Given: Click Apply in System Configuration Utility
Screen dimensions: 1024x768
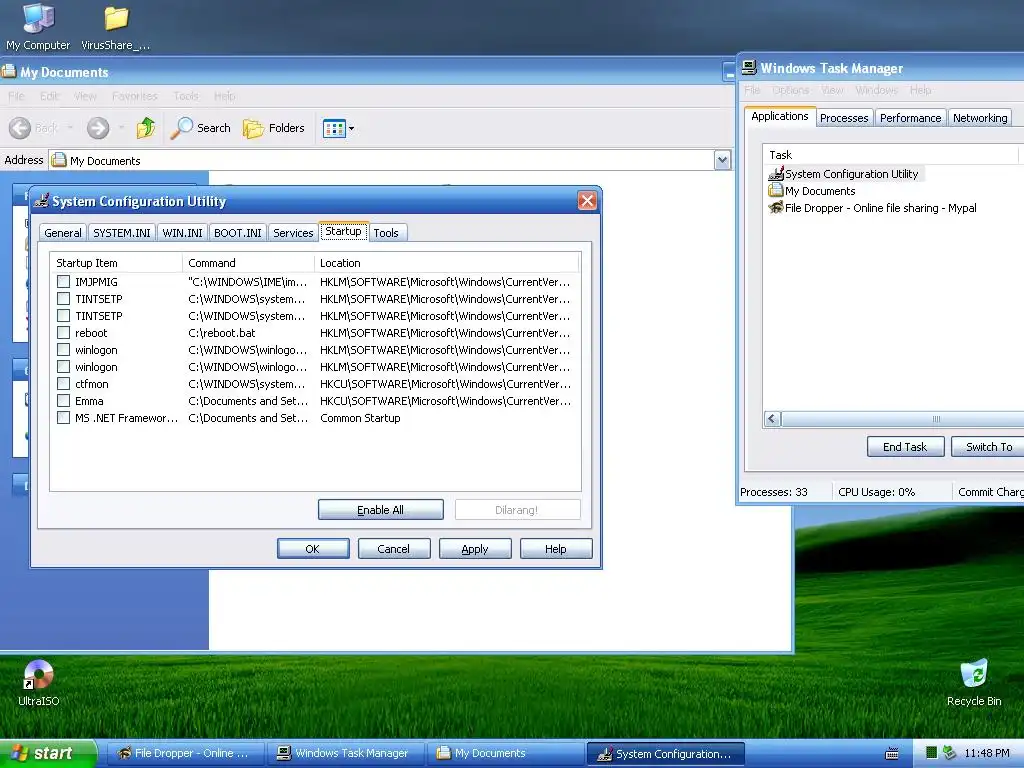Looking at the screenshot, I should (475, 549).
